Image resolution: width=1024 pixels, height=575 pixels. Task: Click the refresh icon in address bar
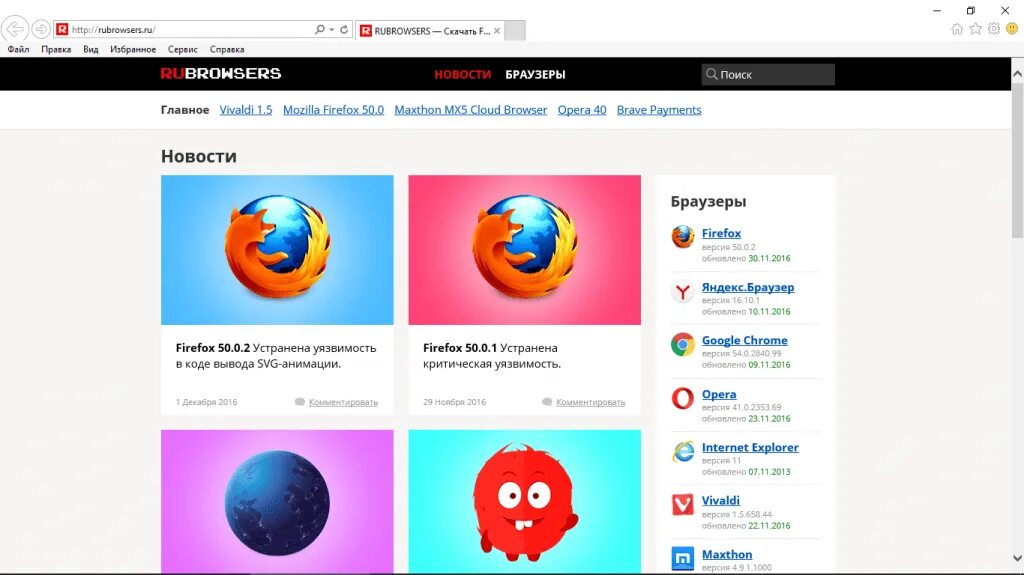(344, 29)
